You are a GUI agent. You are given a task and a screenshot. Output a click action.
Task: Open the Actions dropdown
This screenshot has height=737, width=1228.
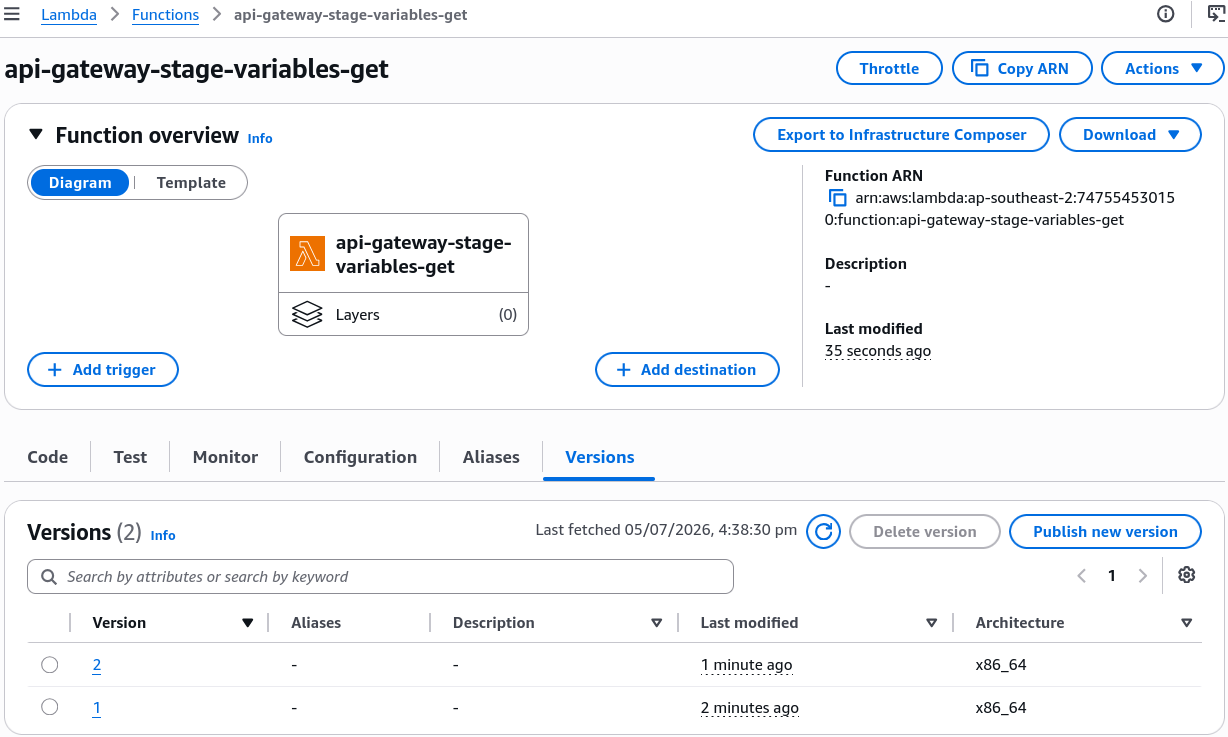(1163, 68)
